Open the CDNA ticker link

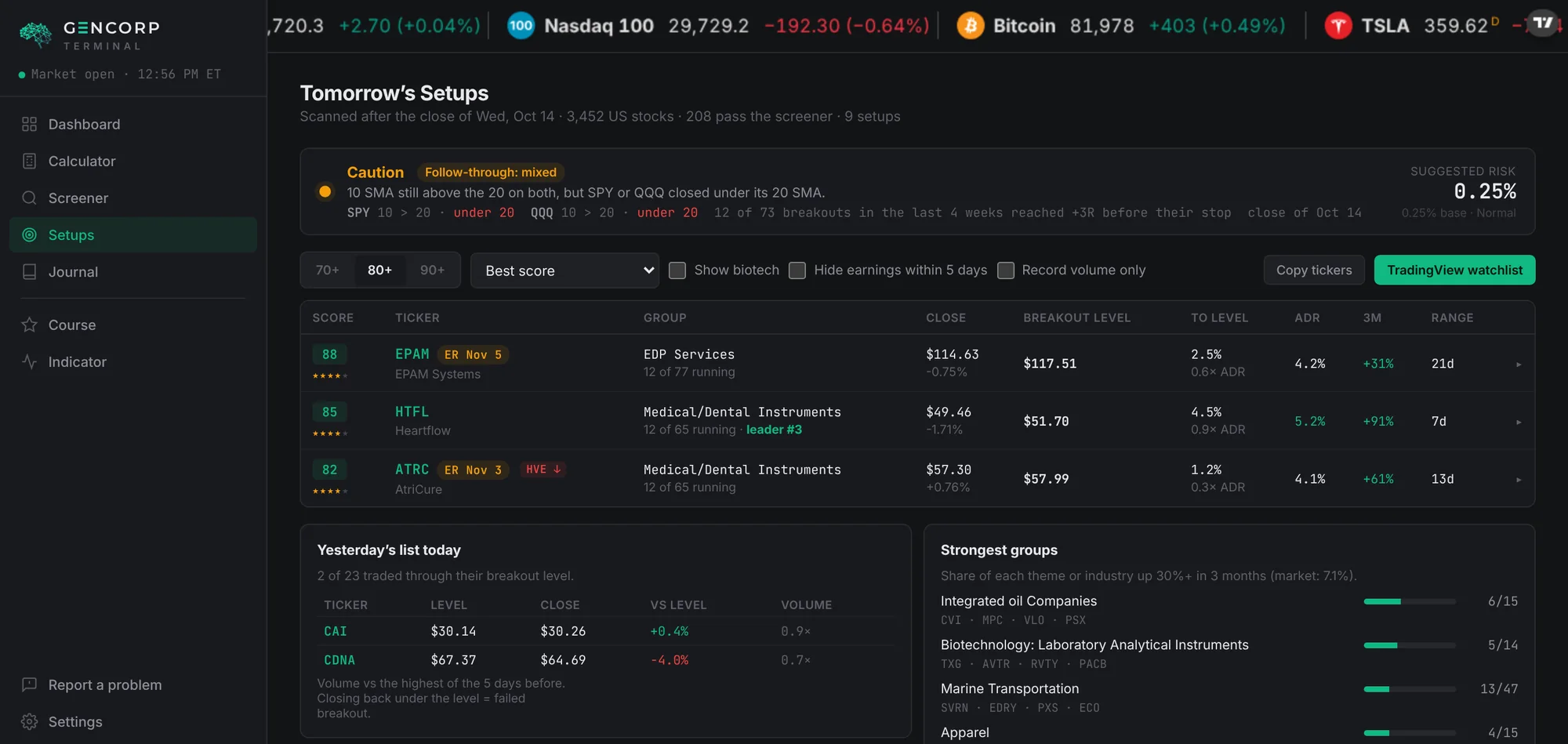[339, 660]
